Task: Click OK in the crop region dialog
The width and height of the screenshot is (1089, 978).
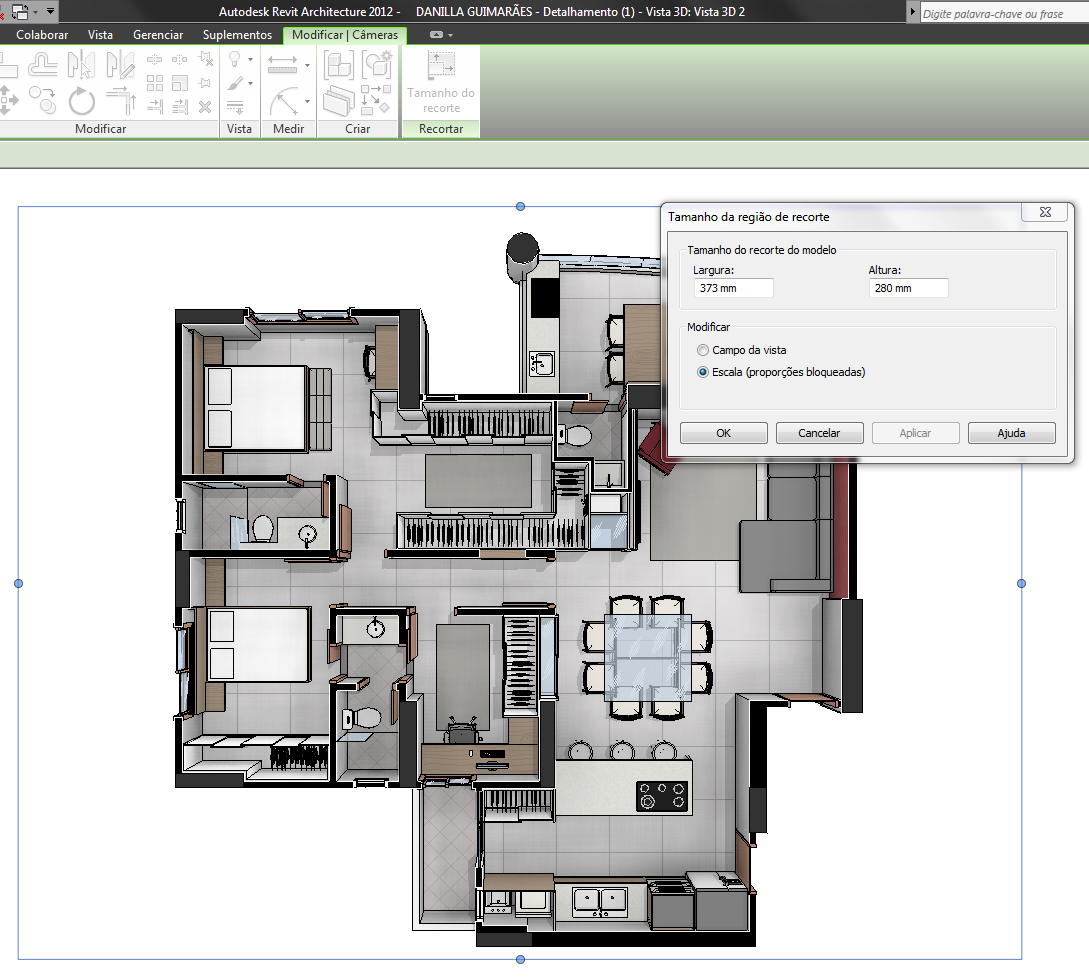Action: pos(723,432)
